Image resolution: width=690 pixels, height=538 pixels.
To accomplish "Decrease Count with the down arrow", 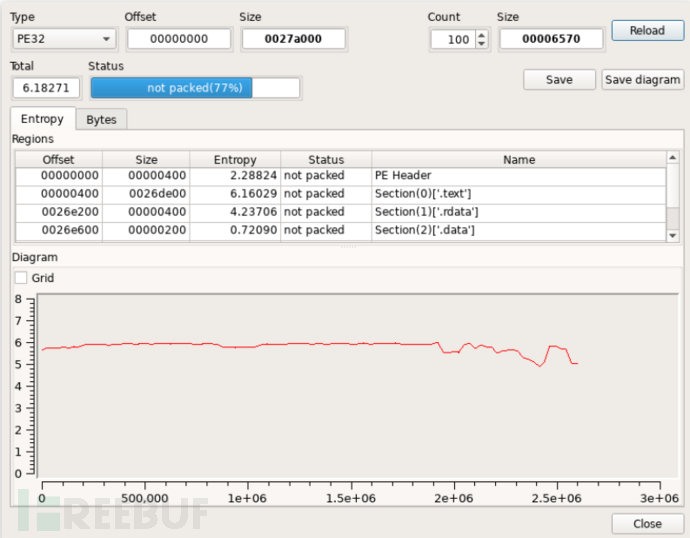I will click(x=482, y=44).
